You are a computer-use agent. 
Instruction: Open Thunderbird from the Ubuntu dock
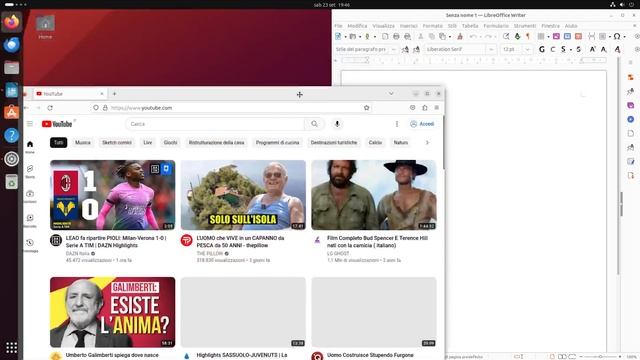coord(11,44)
